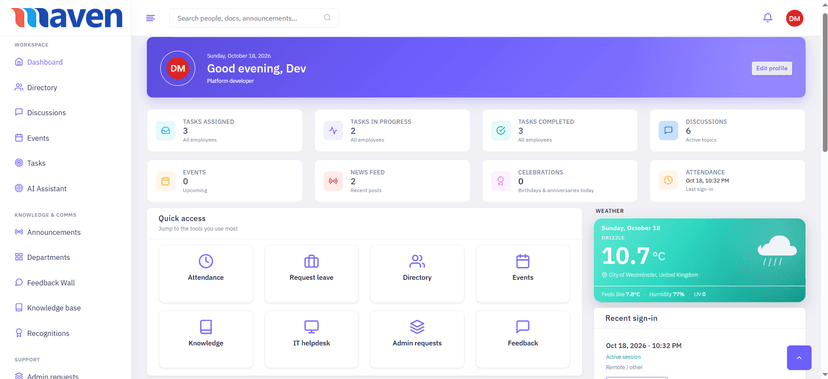Click the Recognitions award icon in sidebar
Image resolution: width=828 pixels, height=379 pixels.
tap(19, 333)
